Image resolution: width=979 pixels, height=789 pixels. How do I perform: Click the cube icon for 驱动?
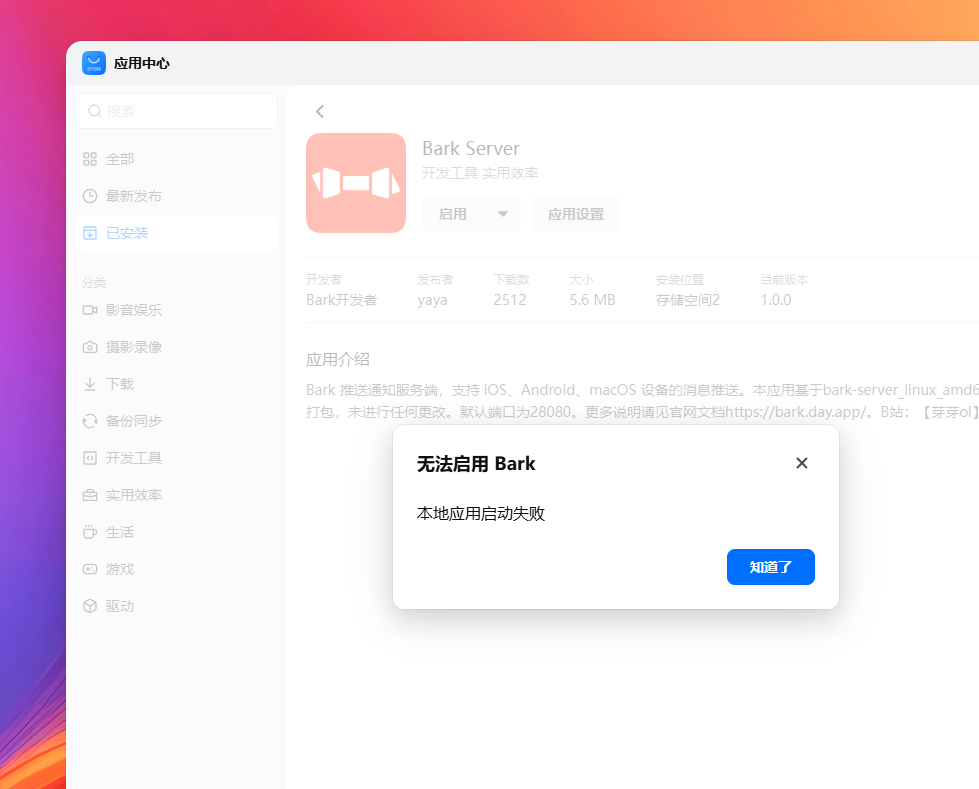(x=90, y=606)
